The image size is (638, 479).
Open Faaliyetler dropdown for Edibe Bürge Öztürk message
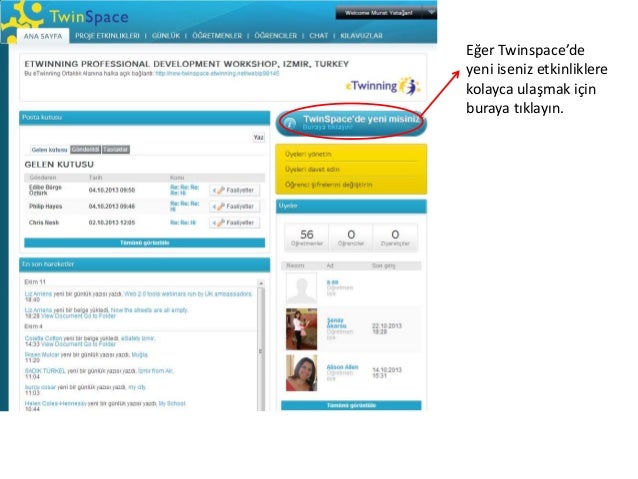click(x=235, y=190)
